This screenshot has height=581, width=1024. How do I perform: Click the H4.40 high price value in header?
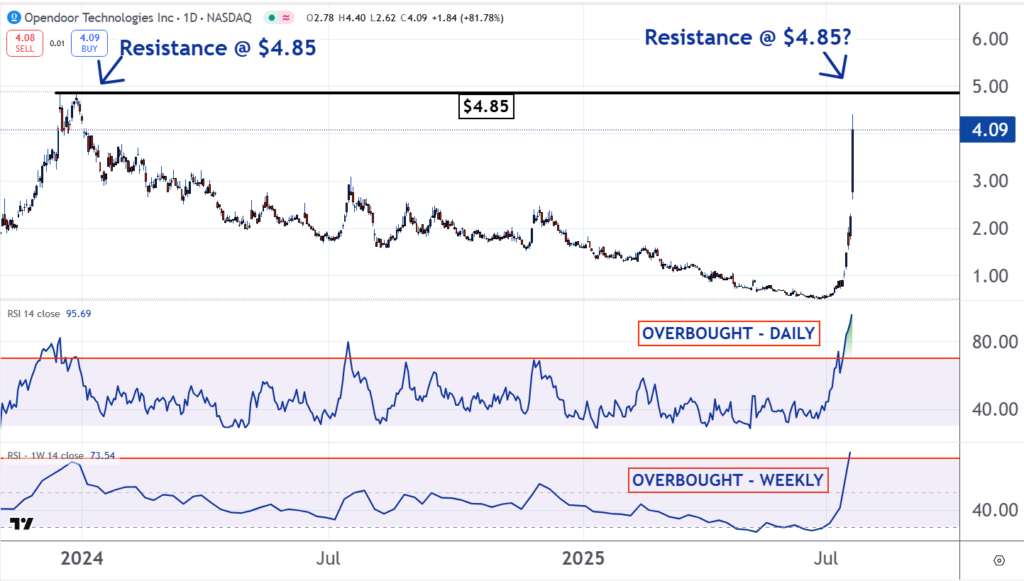(352, 18)
